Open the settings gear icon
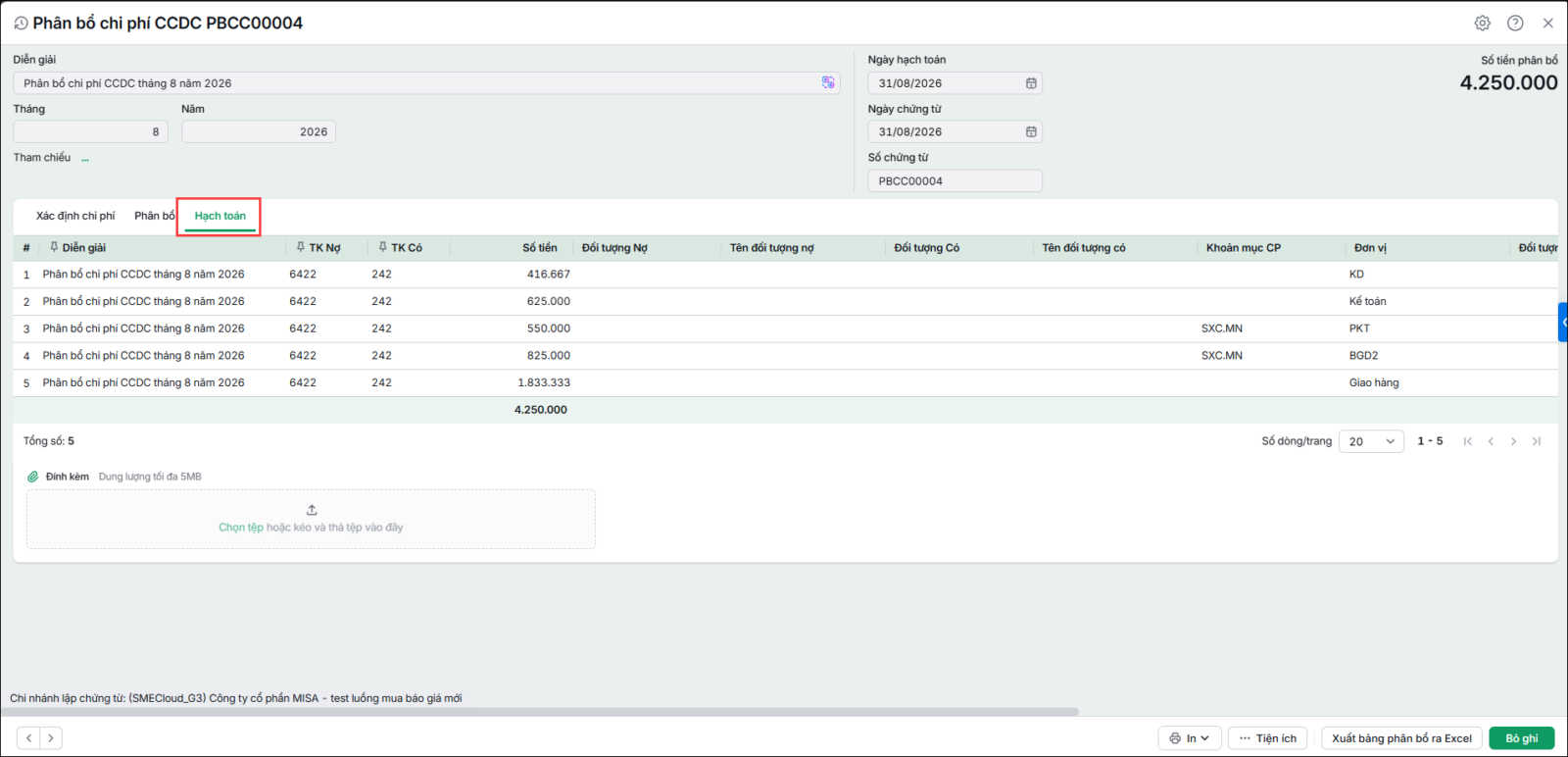1568x757 pixels. 1483,23
